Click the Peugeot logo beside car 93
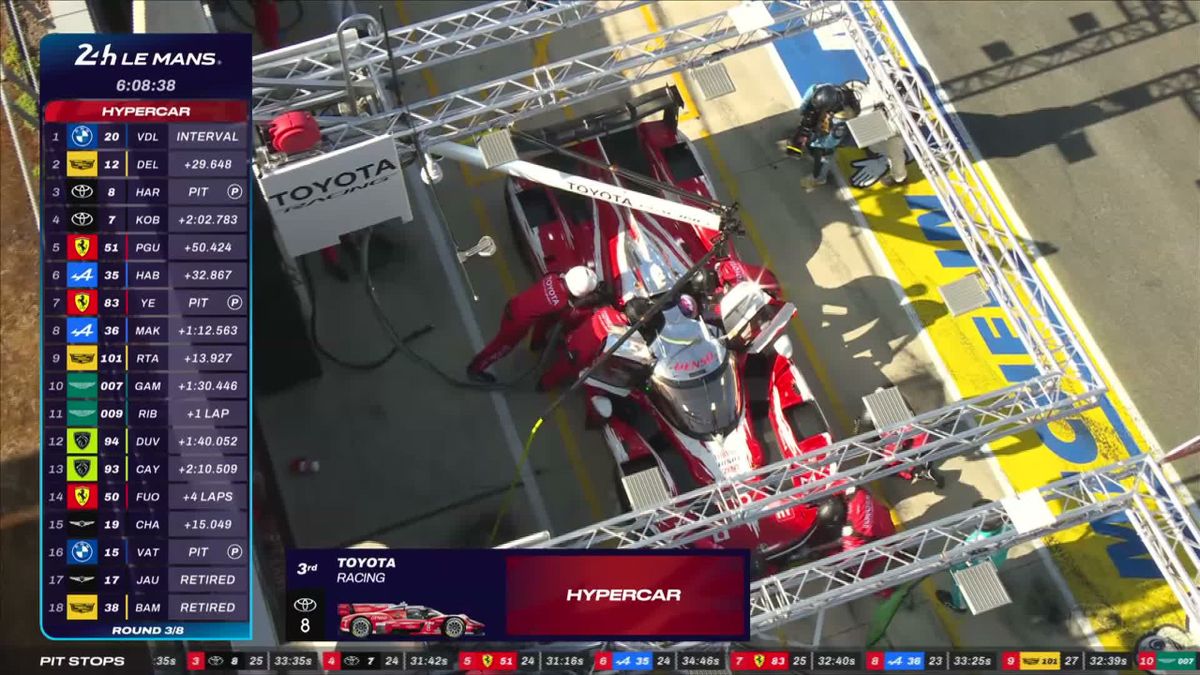Image resolution: width=1200 pixels, height=675 pixels. [82, 468]
